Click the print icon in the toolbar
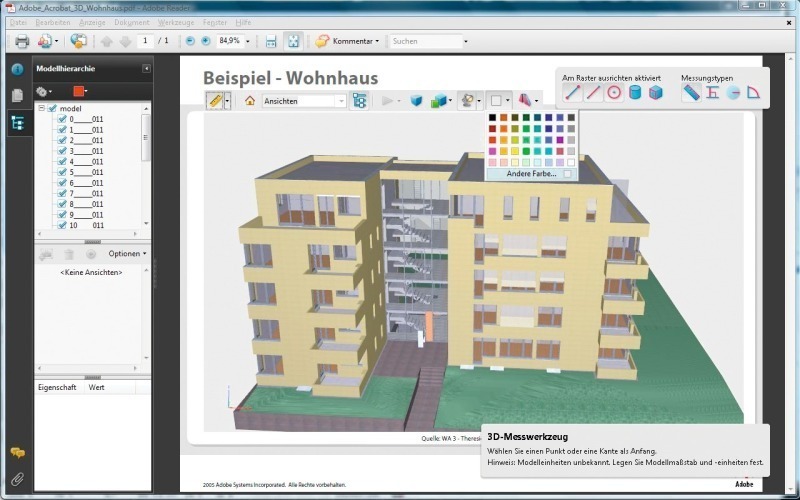Viewport: 800px width, 500px height. coord(22,41)
